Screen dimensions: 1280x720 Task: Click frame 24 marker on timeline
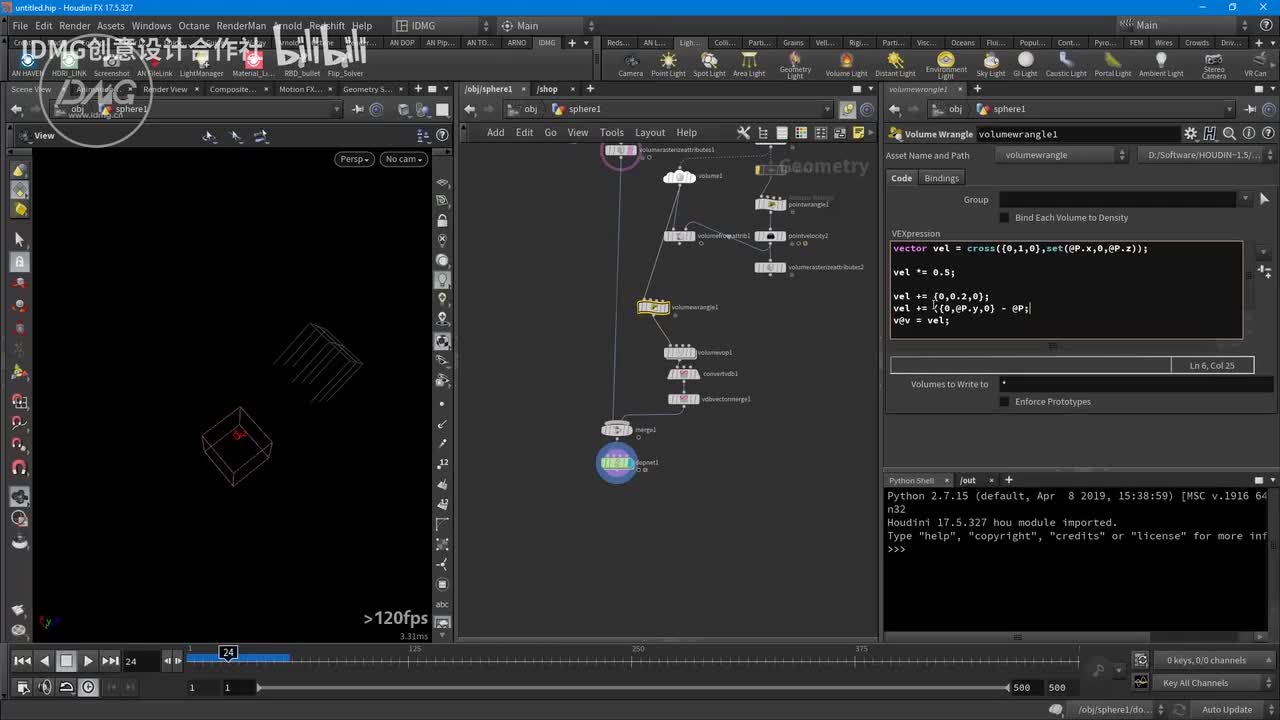coord(228,653)
